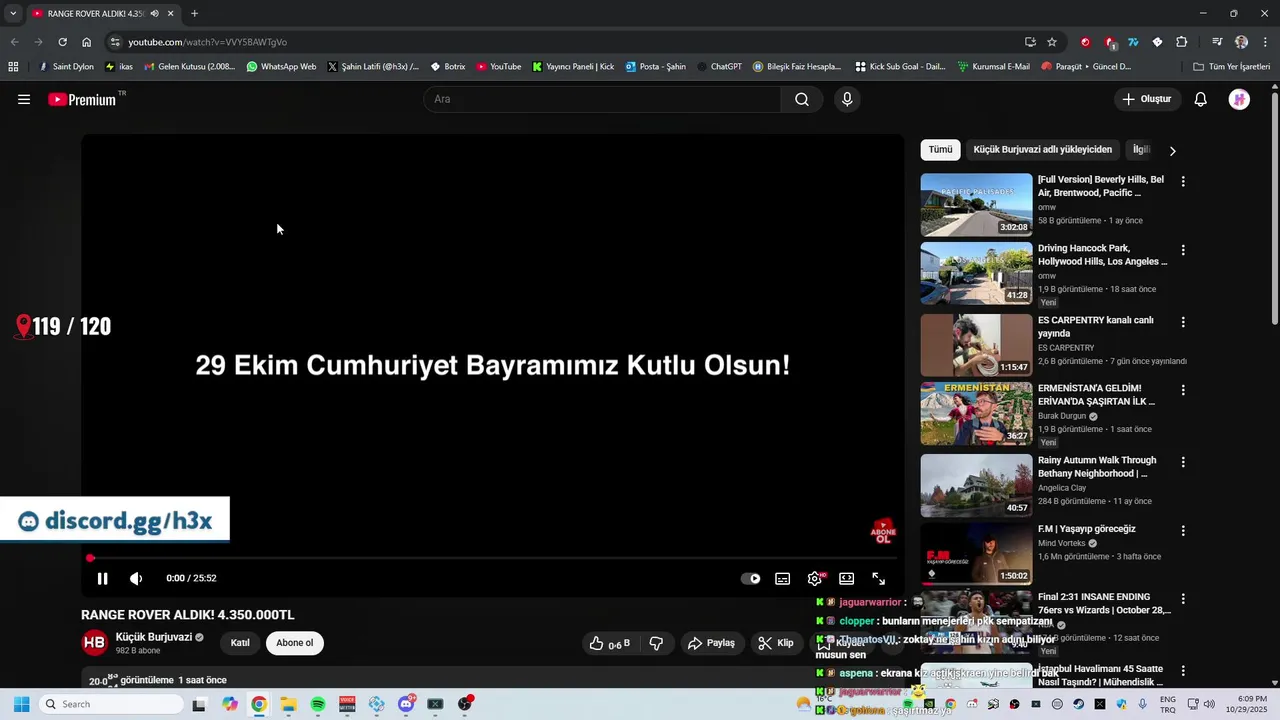Go to Chrome home page button

coord(87,42)
